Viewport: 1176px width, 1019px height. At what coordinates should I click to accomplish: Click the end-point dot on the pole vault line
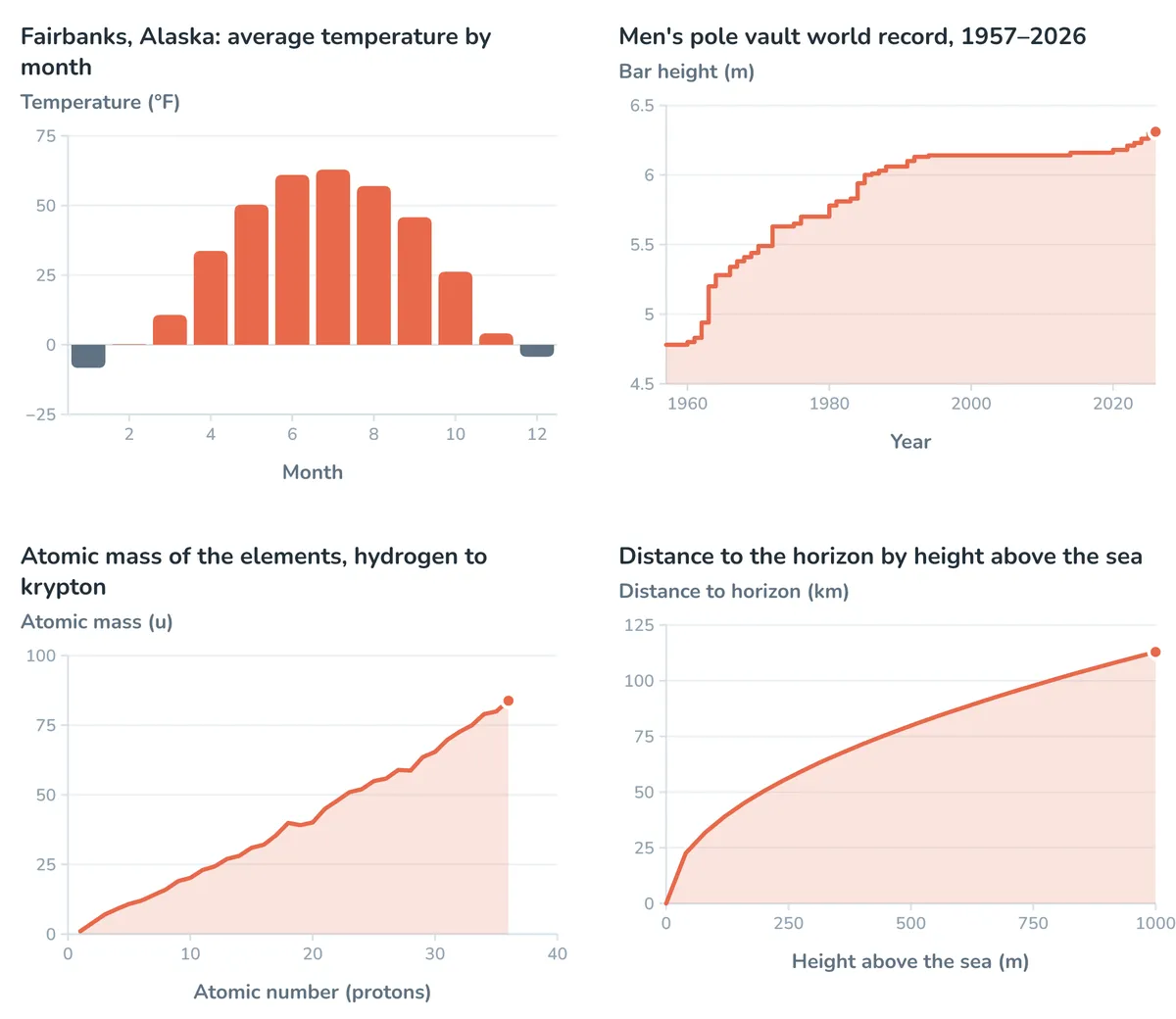1155,132
